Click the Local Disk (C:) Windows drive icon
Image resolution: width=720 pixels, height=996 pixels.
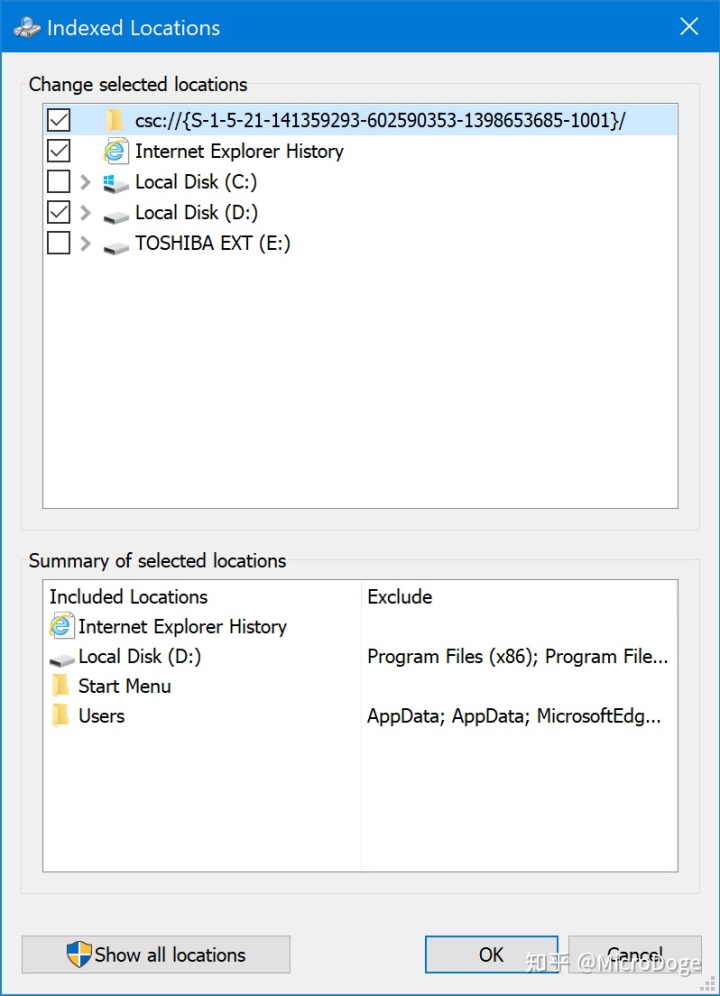(116, 183)
